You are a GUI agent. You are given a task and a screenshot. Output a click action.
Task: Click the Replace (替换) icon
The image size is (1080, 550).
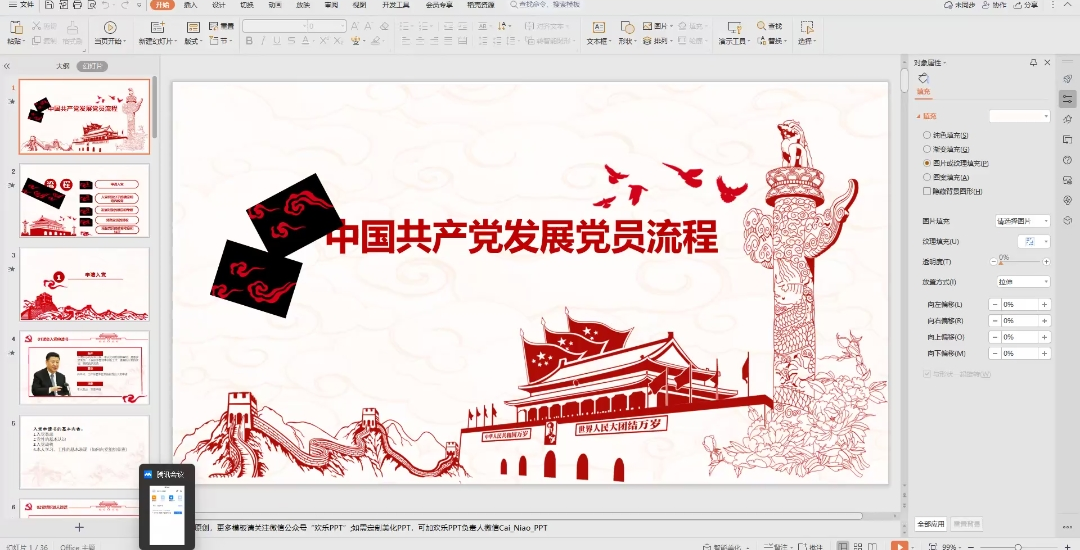762,41
